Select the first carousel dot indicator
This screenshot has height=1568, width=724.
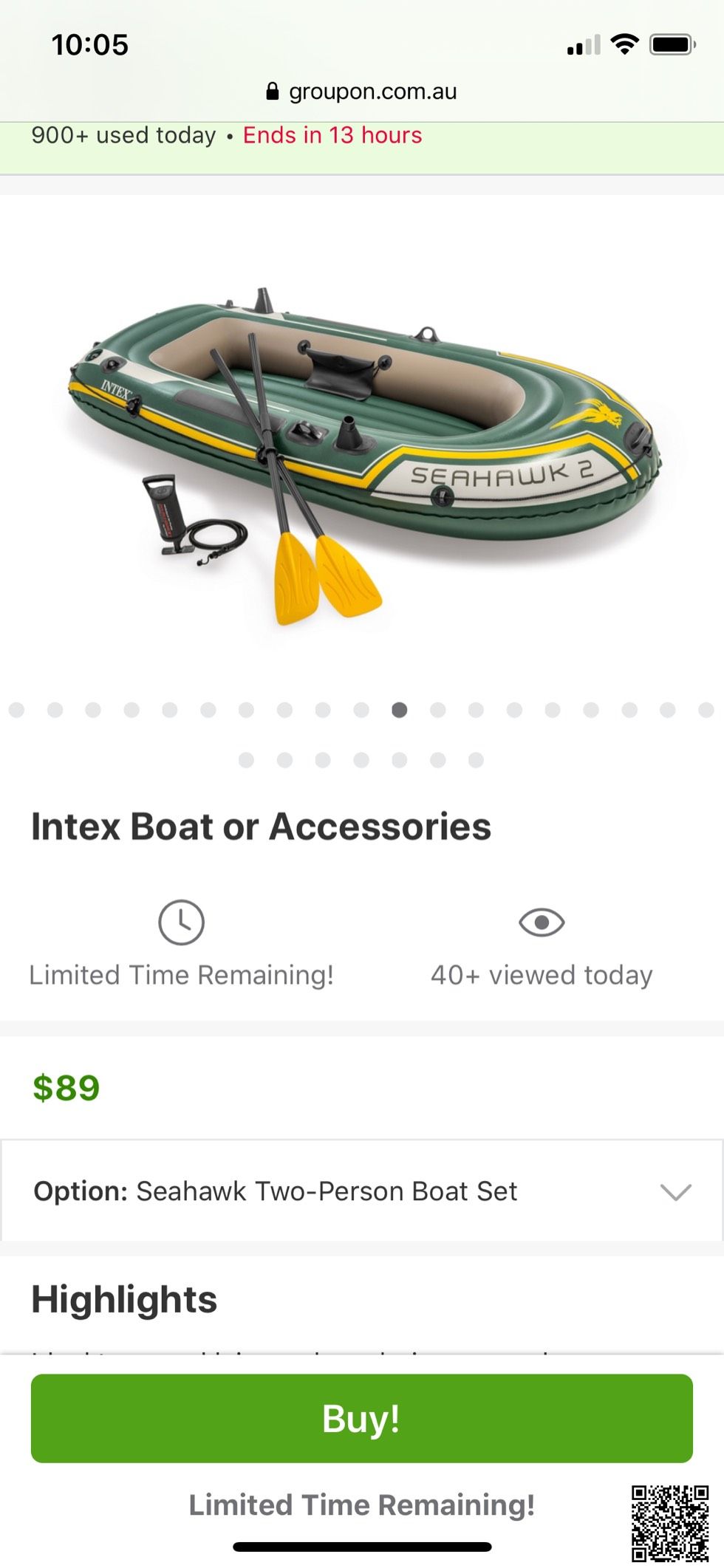coord(16,710)
